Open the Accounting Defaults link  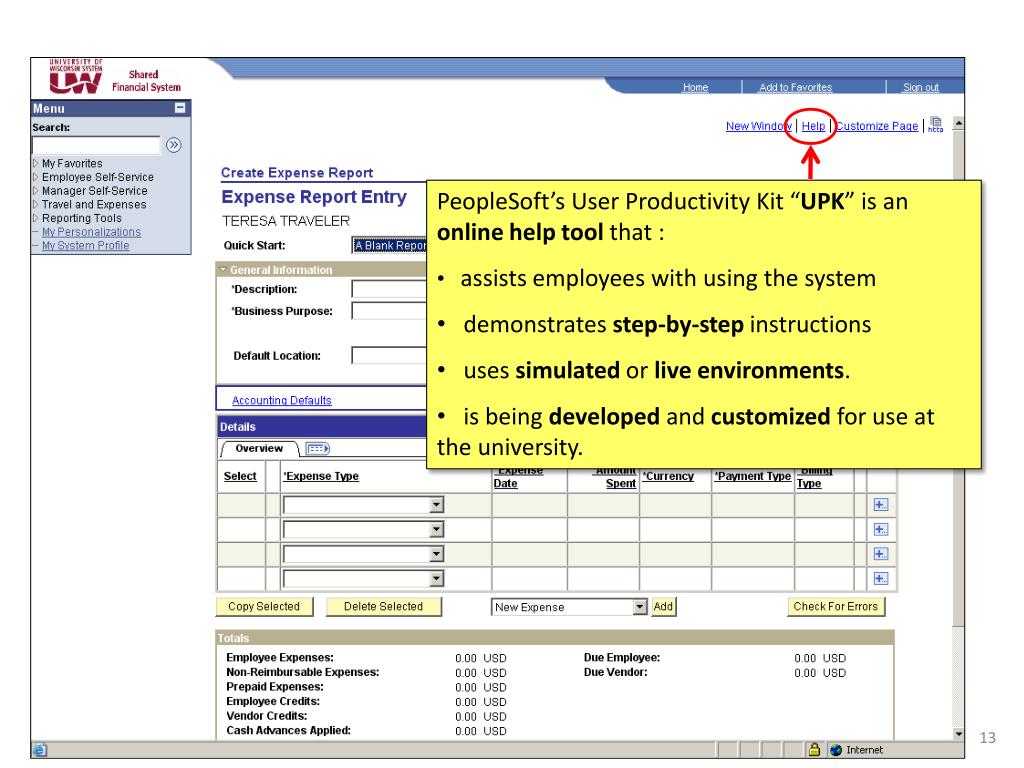click(x=281, y=400)
